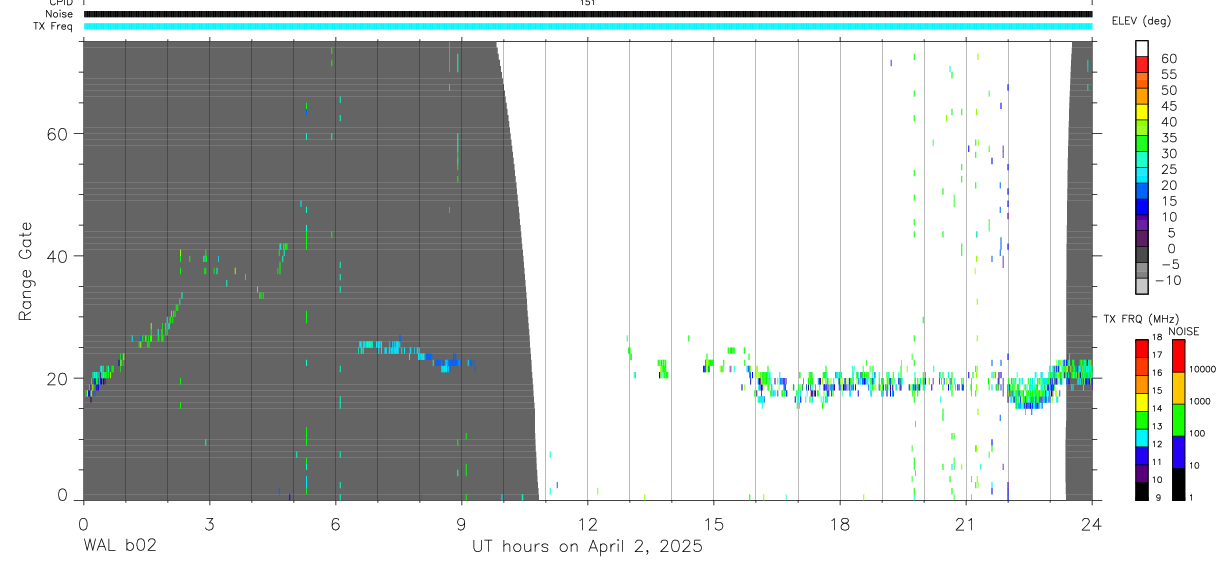
Task: Click the light gray bottom swatch of ELEV legend
Action: (1142, 288)
